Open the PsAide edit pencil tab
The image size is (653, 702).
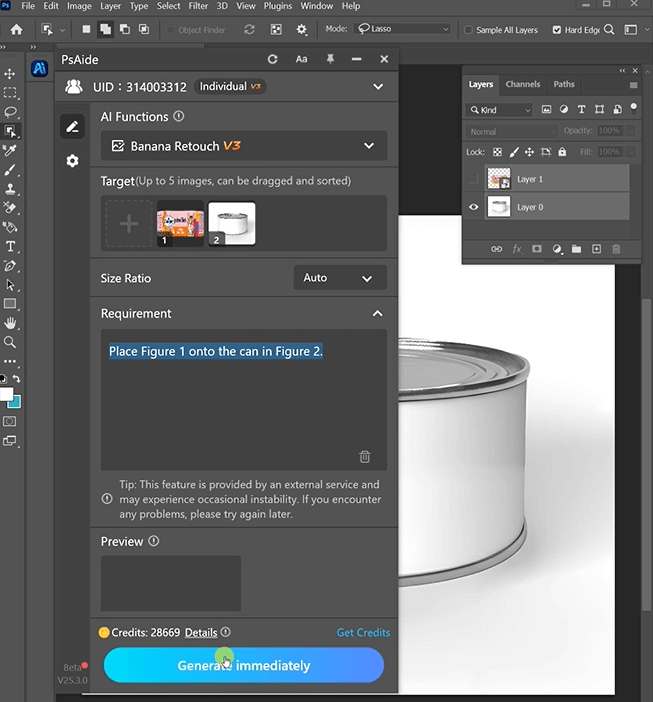73,127
